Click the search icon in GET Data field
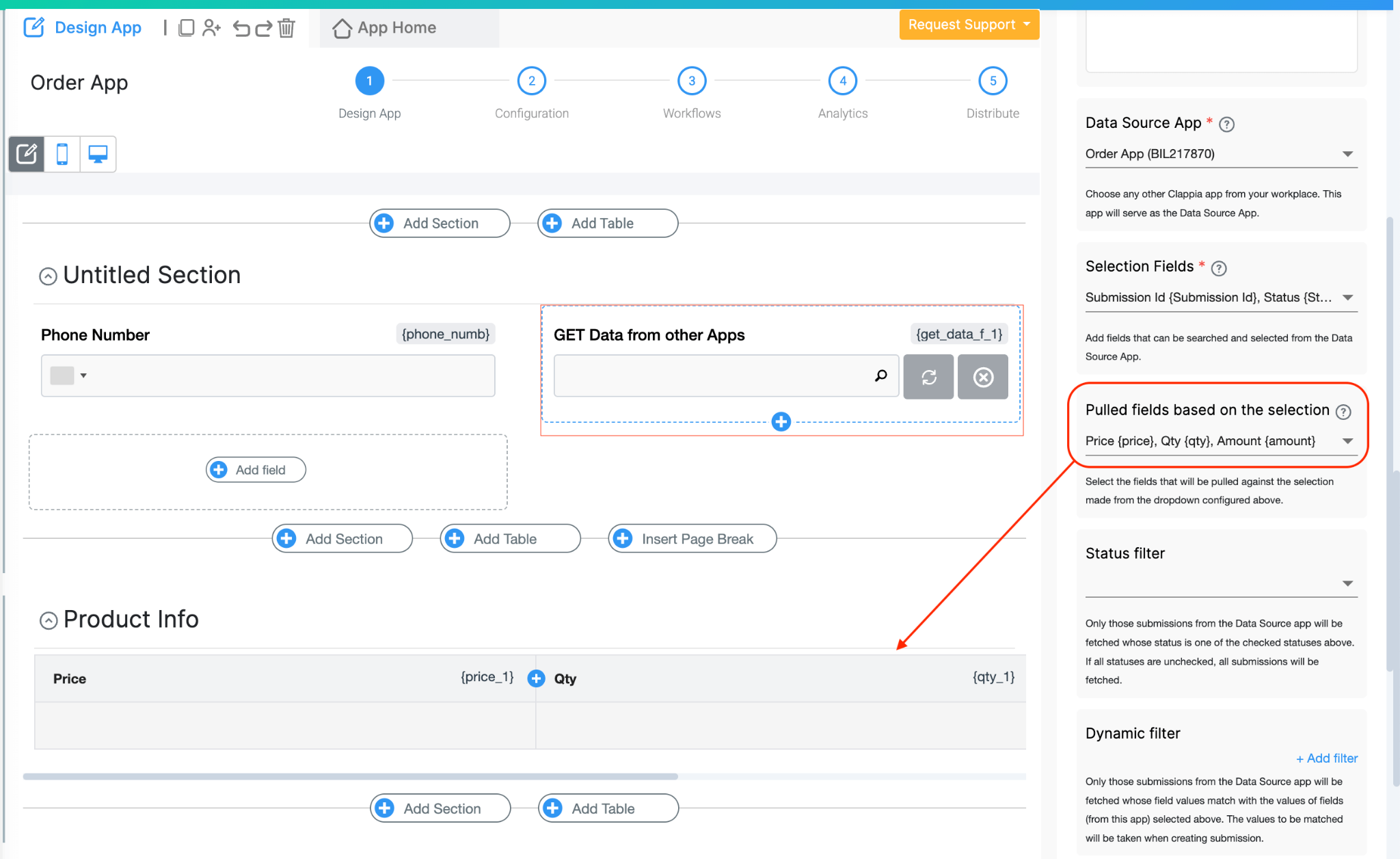Image resolution: width=1400 pixels, height=859 pixels. click(x=879, y=375)
